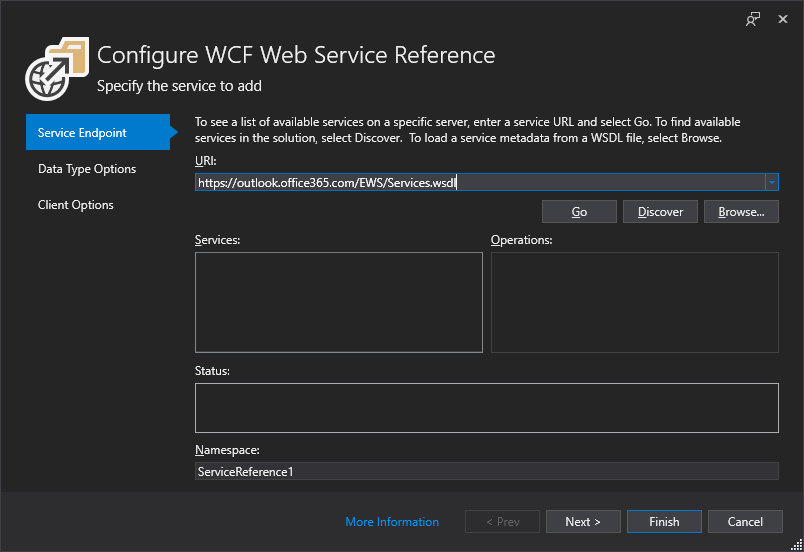This screenshot has height=552, width=804.
Task: Open the Data Type Options page
Action: [87, 169]
